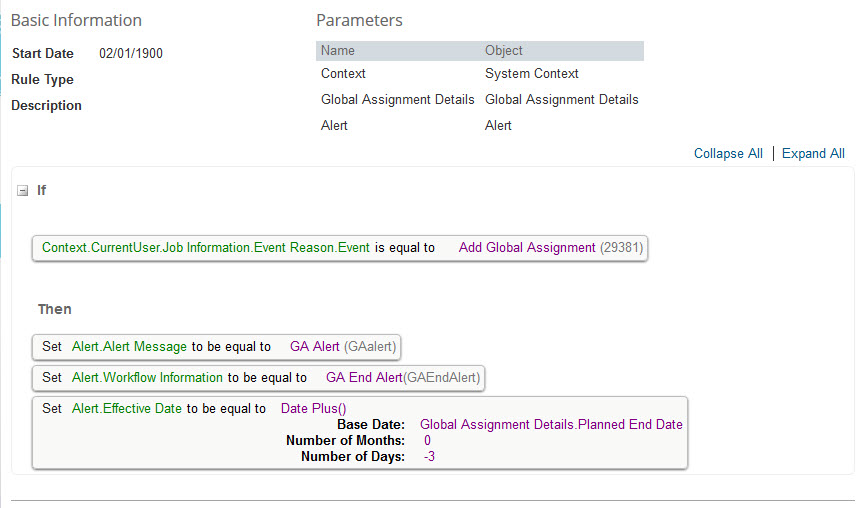
Task: Select Global Assignment Details.Planned End Date
Action: pos(551,424)
